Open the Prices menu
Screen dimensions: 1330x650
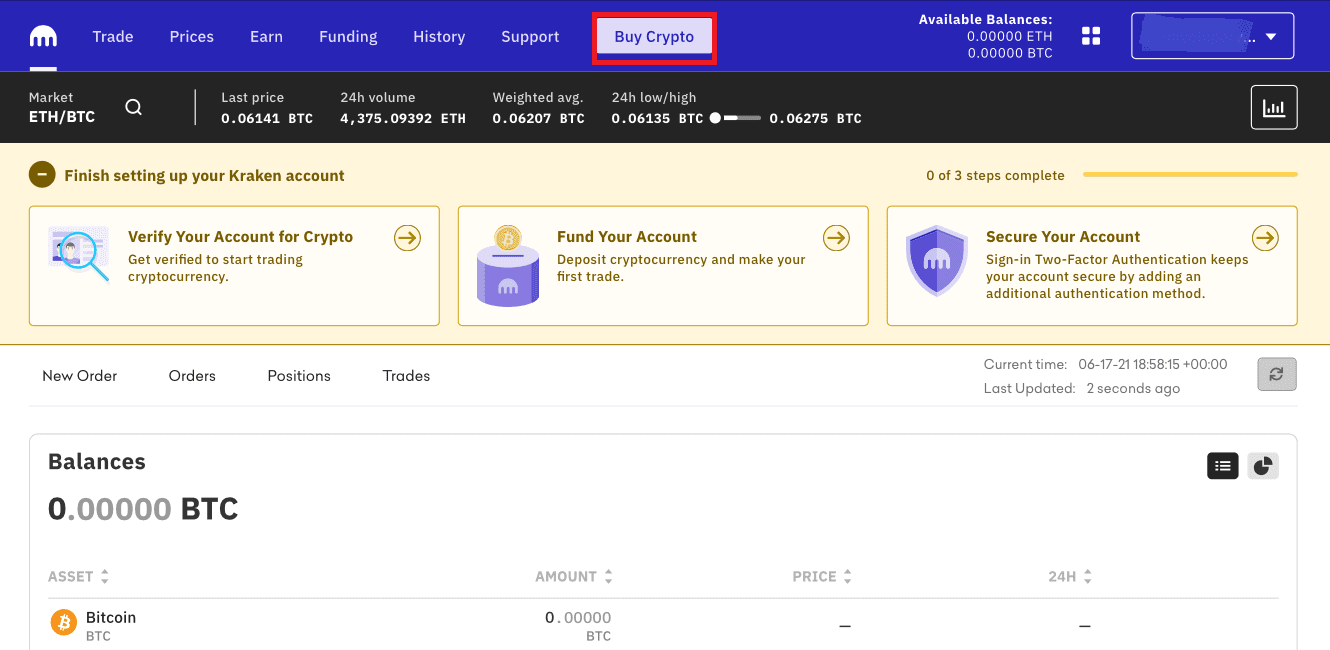192,36
